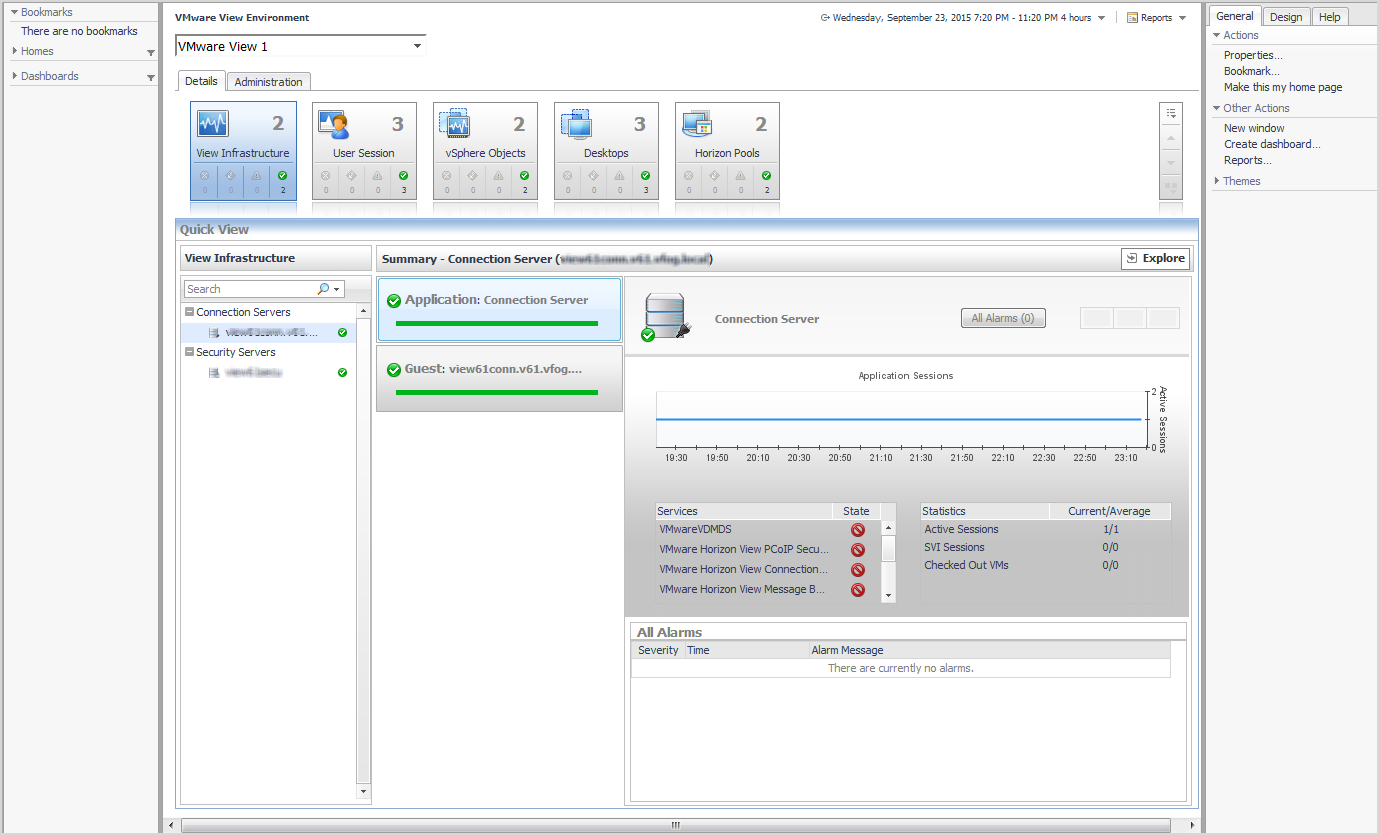
Task: Click the Create dashboard link
Action: point(1272,144)
